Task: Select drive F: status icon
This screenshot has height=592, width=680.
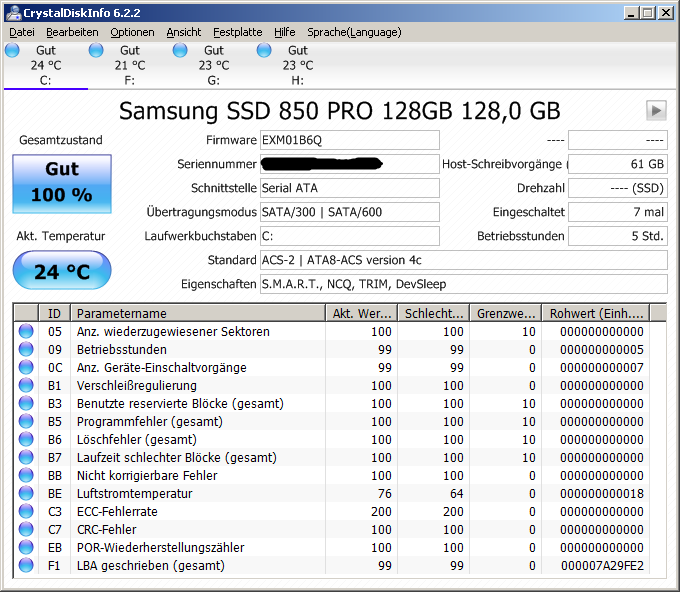Action: 96,50
